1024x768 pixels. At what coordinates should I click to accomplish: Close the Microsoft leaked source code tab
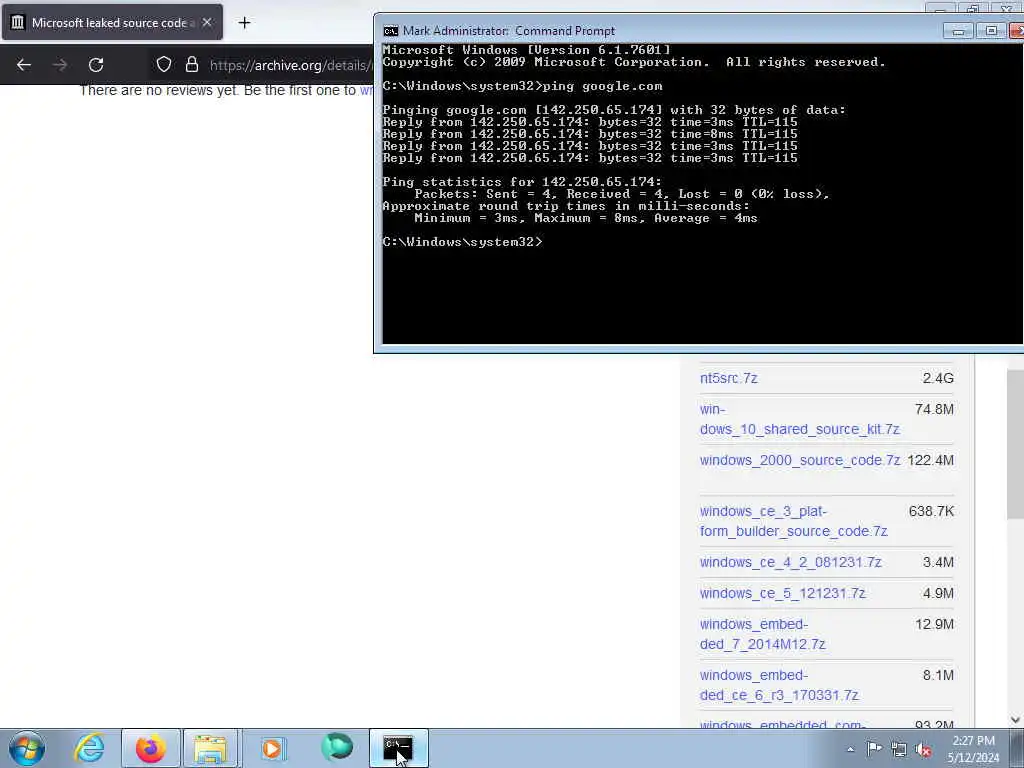coord(206,23)
